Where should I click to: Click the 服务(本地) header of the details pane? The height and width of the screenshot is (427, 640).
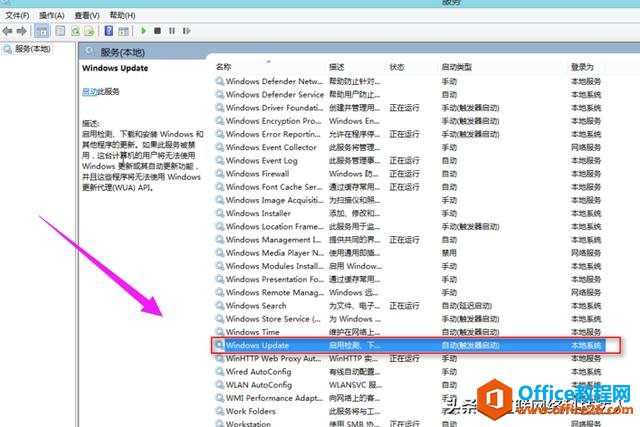(x=122, y=52)
